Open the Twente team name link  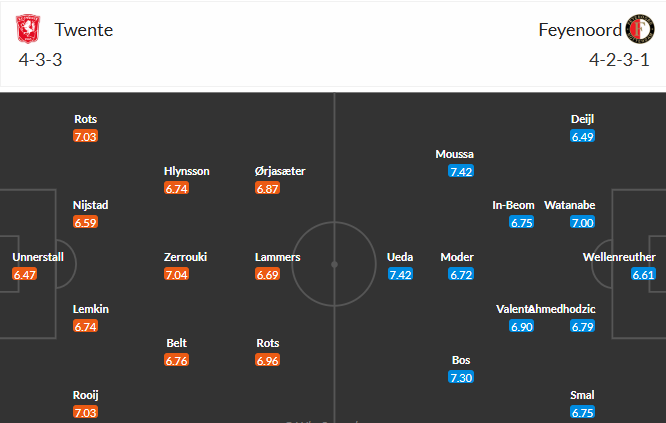(x=84, y=30)
